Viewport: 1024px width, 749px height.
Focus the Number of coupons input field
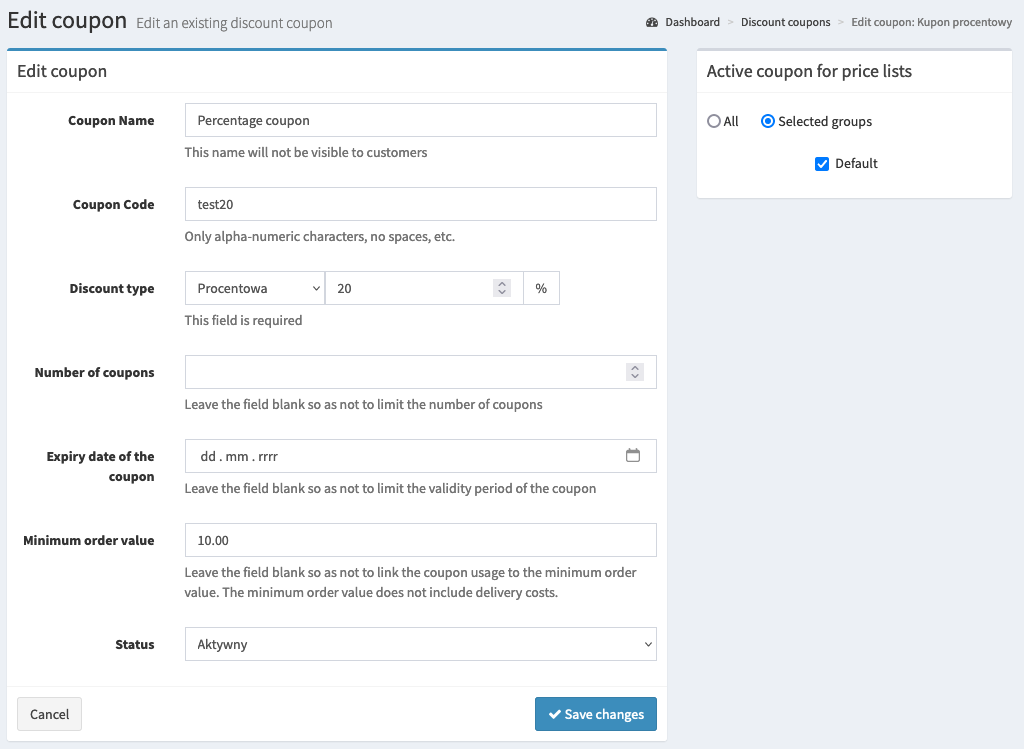(421, 372)
